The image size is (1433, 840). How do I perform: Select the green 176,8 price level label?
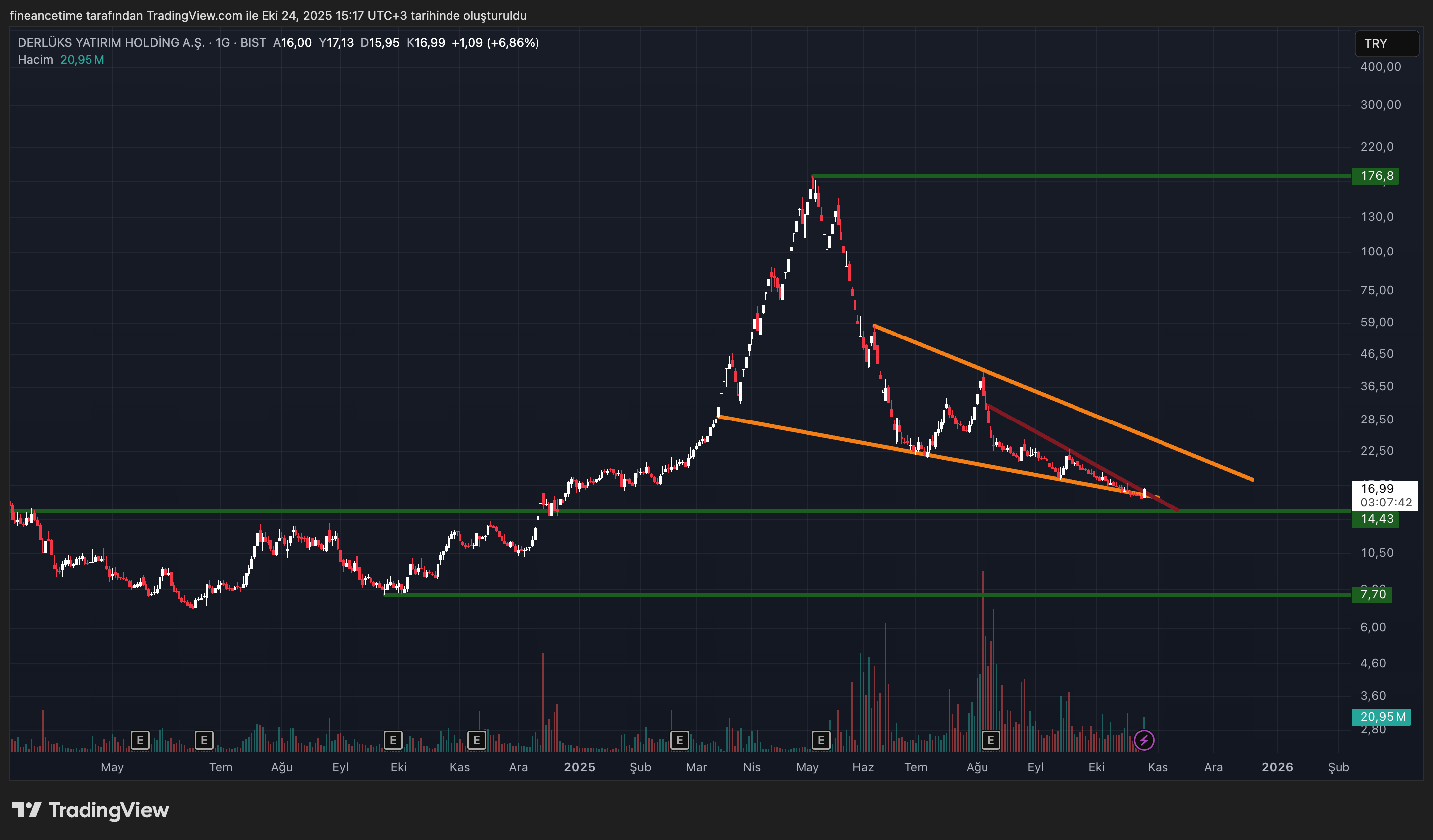tap(1376, 176)
